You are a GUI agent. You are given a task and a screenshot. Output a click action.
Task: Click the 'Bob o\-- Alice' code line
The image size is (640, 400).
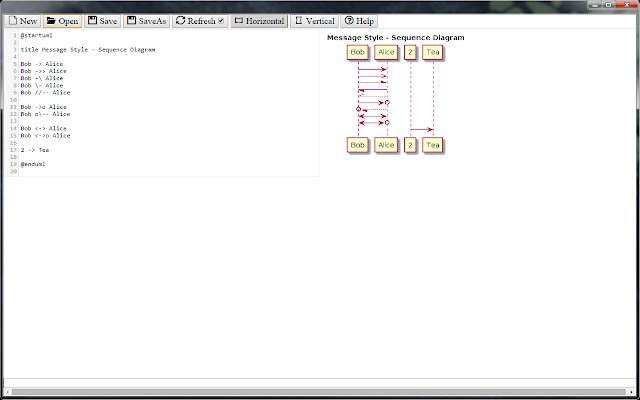[45, 114]
